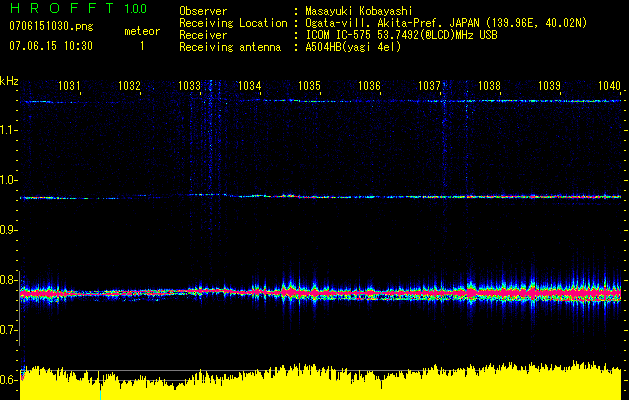
Task: Click frequency axis label 0.9
Action: tap(8, 230)
